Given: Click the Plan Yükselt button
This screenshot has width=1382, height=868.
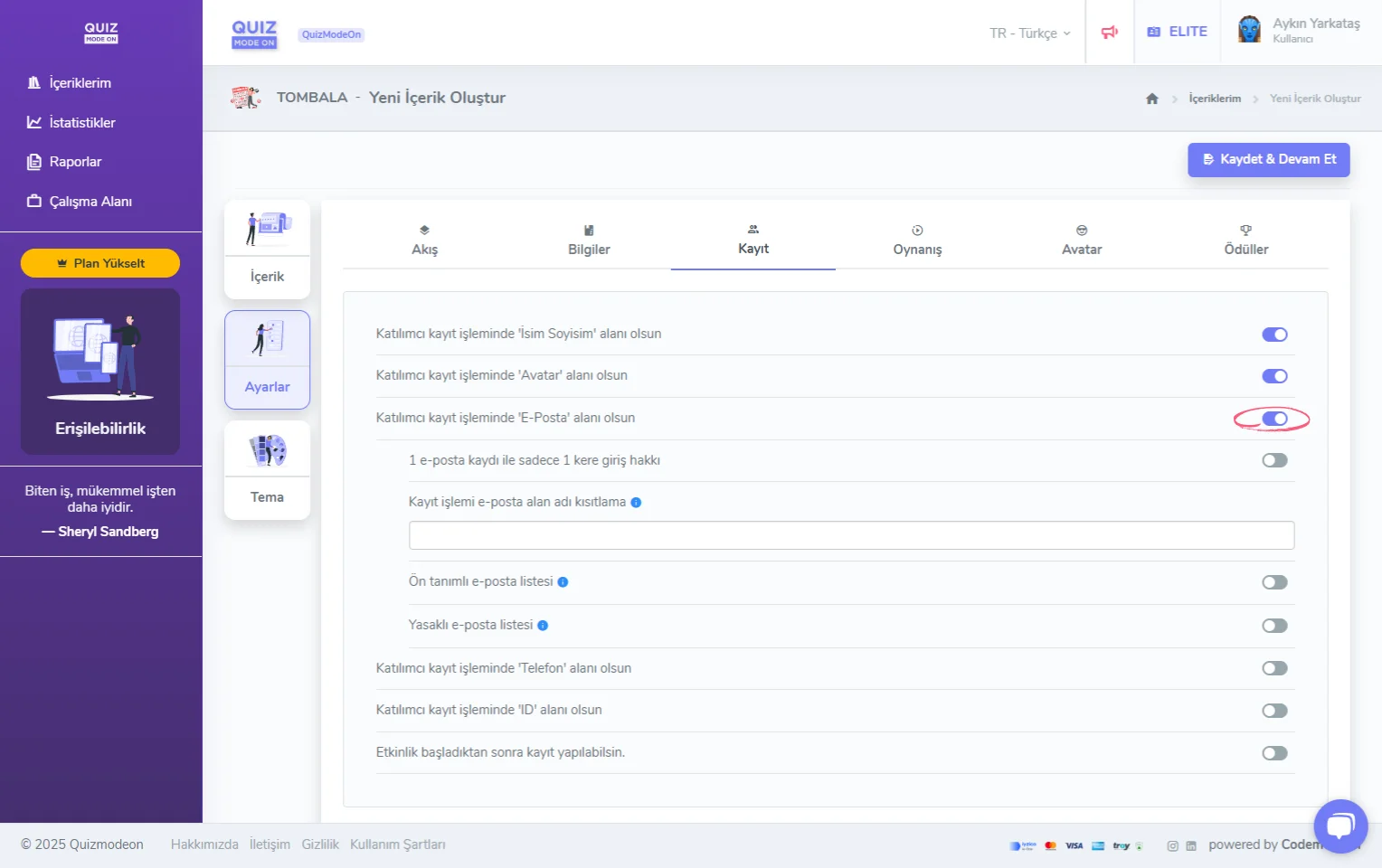Looking at the screenshot, I should tap(100, 263).
